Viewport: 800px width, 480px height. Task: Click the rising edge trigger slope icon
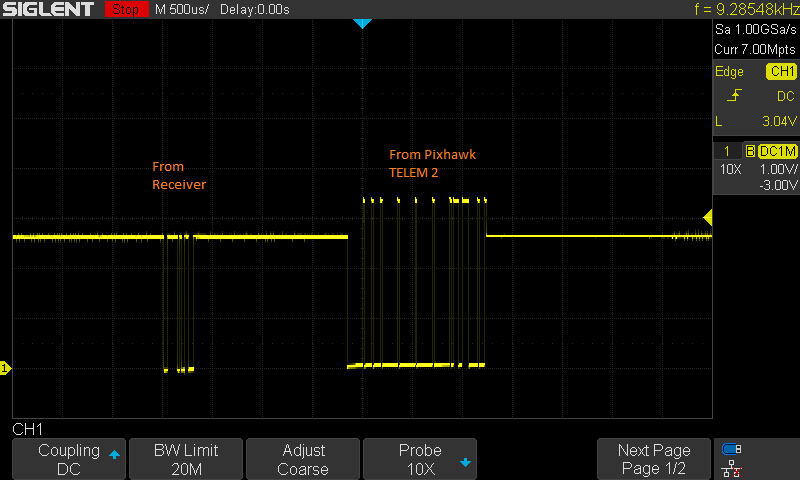(734, 95)
